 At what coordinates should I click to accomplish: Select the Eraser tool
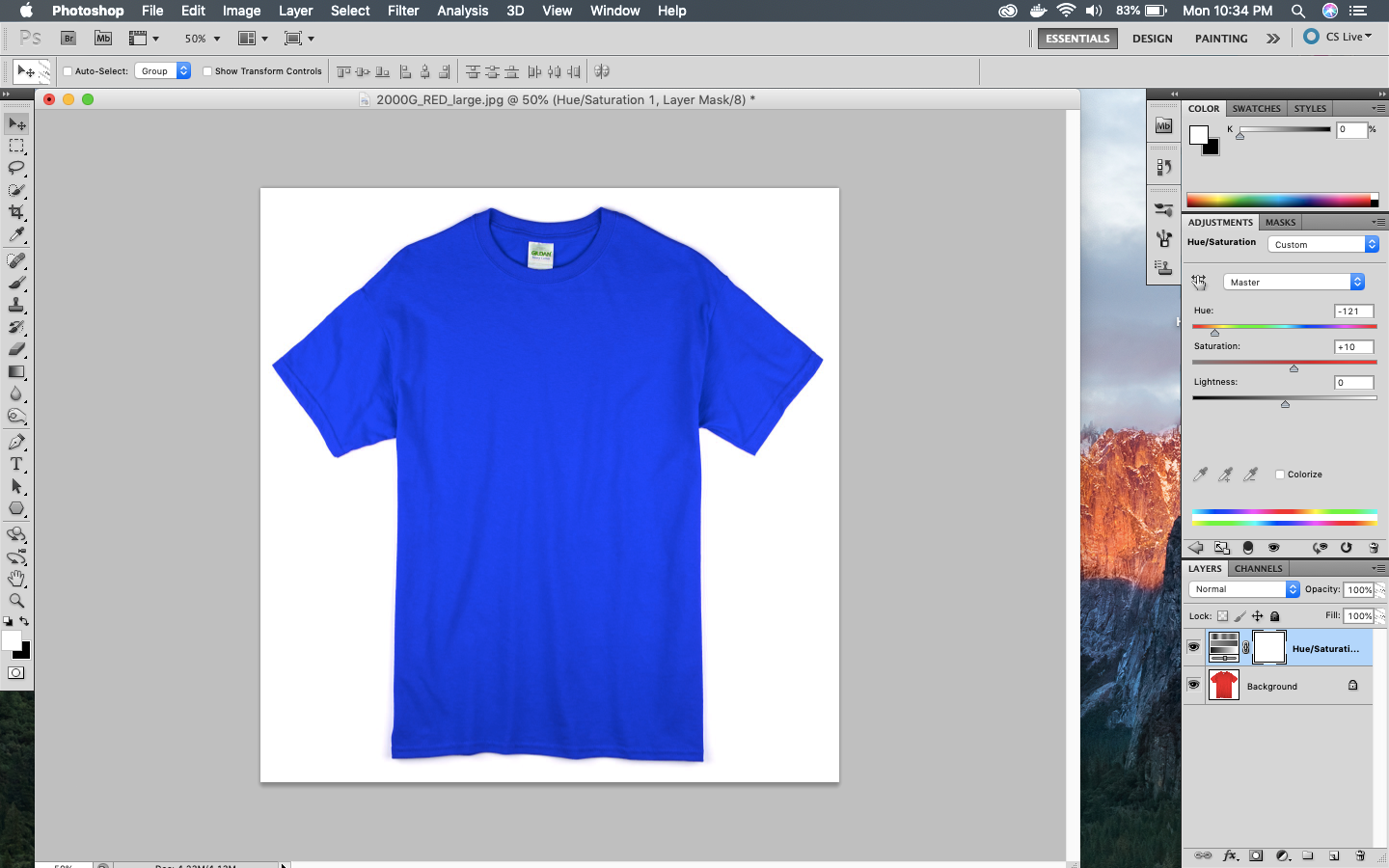click(x=16, y=349)
